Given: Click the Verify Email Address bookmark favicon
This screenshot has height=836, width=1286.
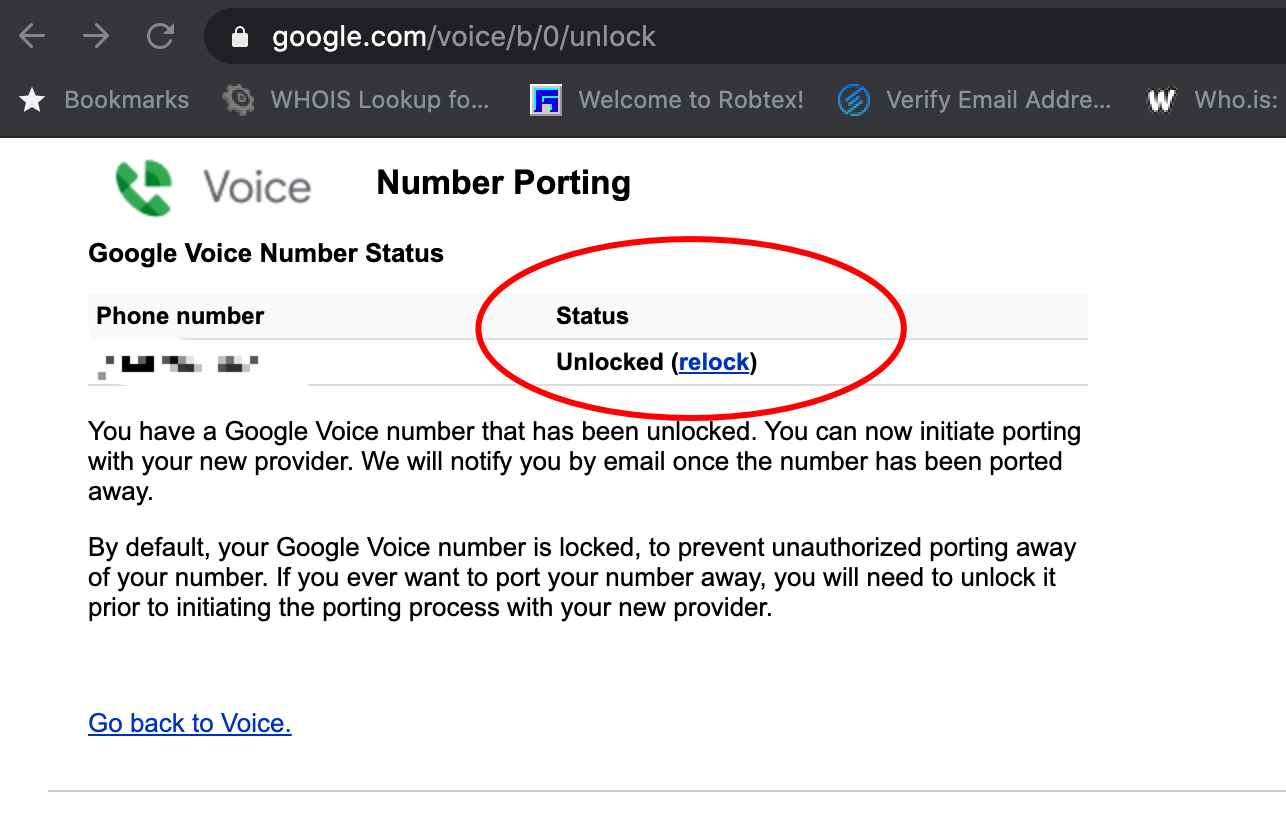Looking at the screenshot, I should tap(853, 100).
